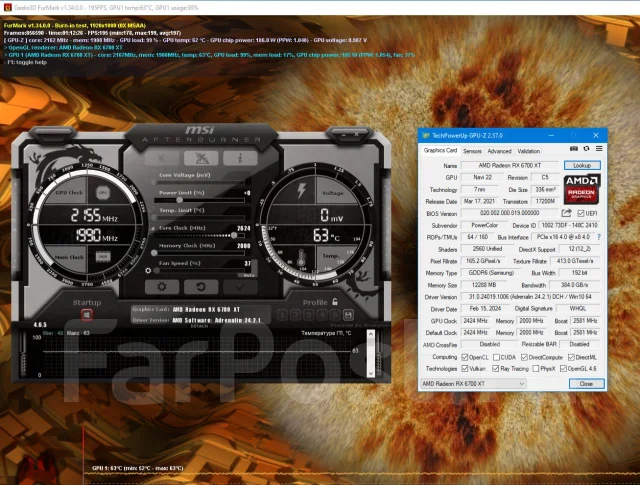640x485 pixels.
Task: Toggle the PhysX checkbox
Action: [536, 368]
